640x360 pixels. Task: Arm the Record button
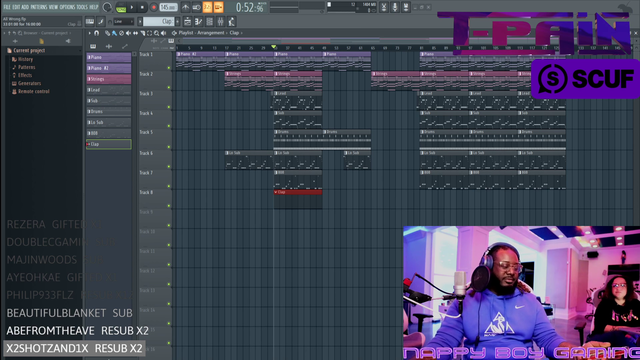point(153,7)
